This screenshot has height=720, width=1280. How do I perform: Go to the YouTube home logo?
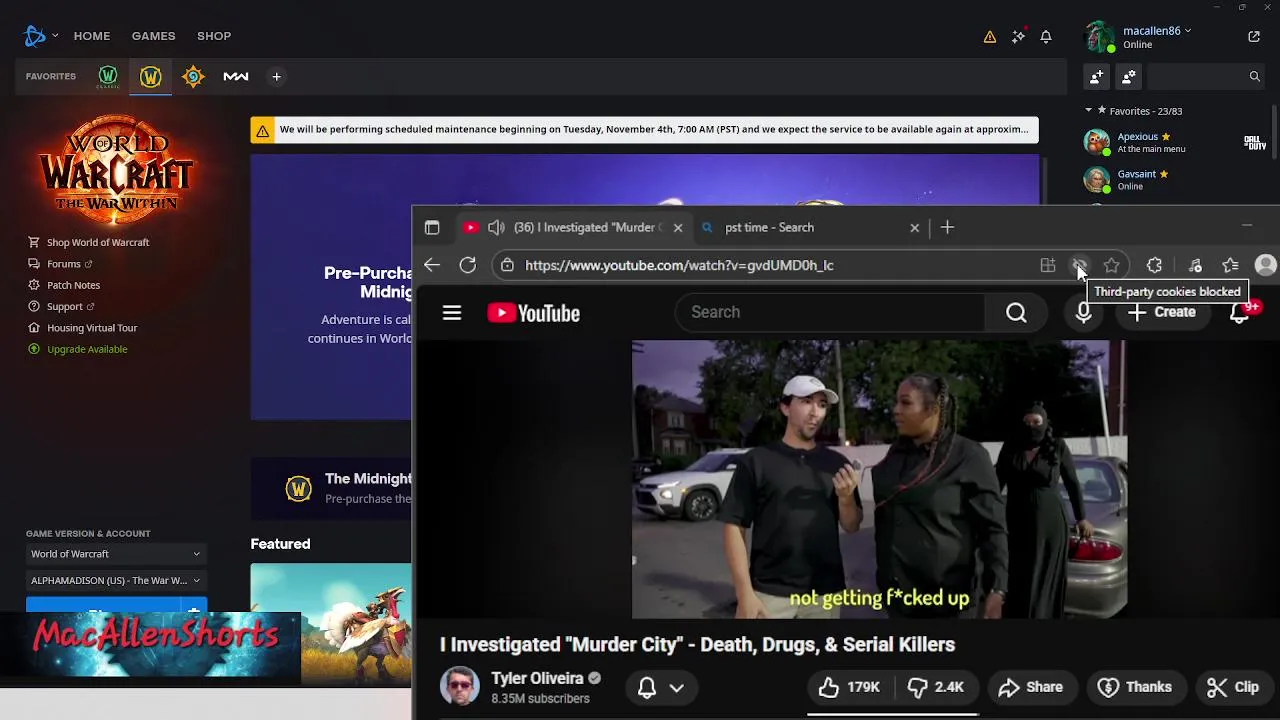[x=533, y=313]
